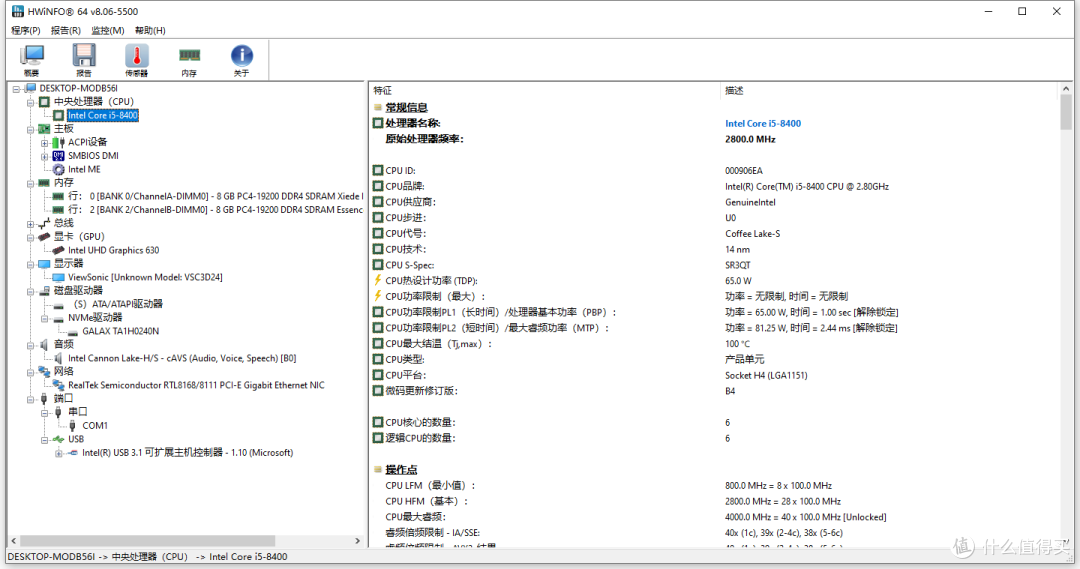Collapse the 磁盘驱动器 tree node
Image resolution: width=1080 pixels, height=569 pixels.
(x=30, y=291)
